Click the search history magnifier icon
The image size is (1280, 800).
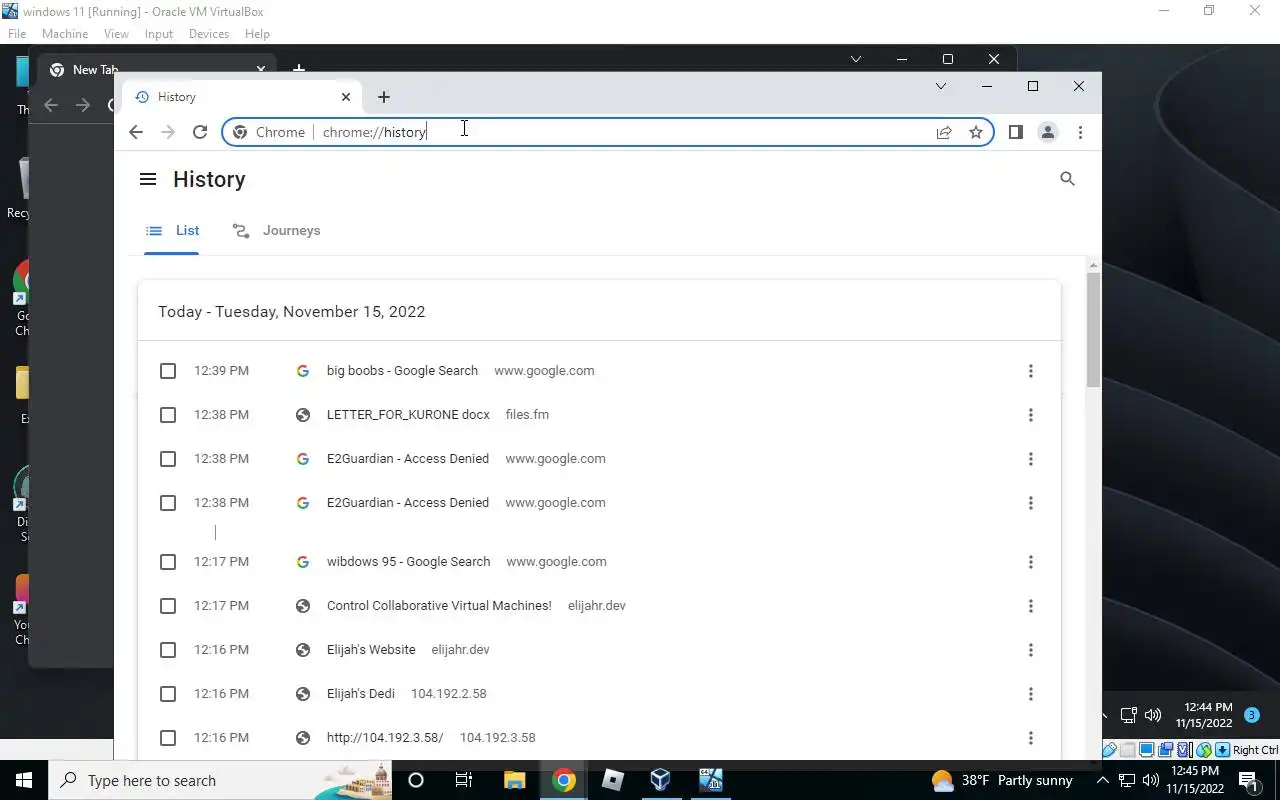(1067, 179)
